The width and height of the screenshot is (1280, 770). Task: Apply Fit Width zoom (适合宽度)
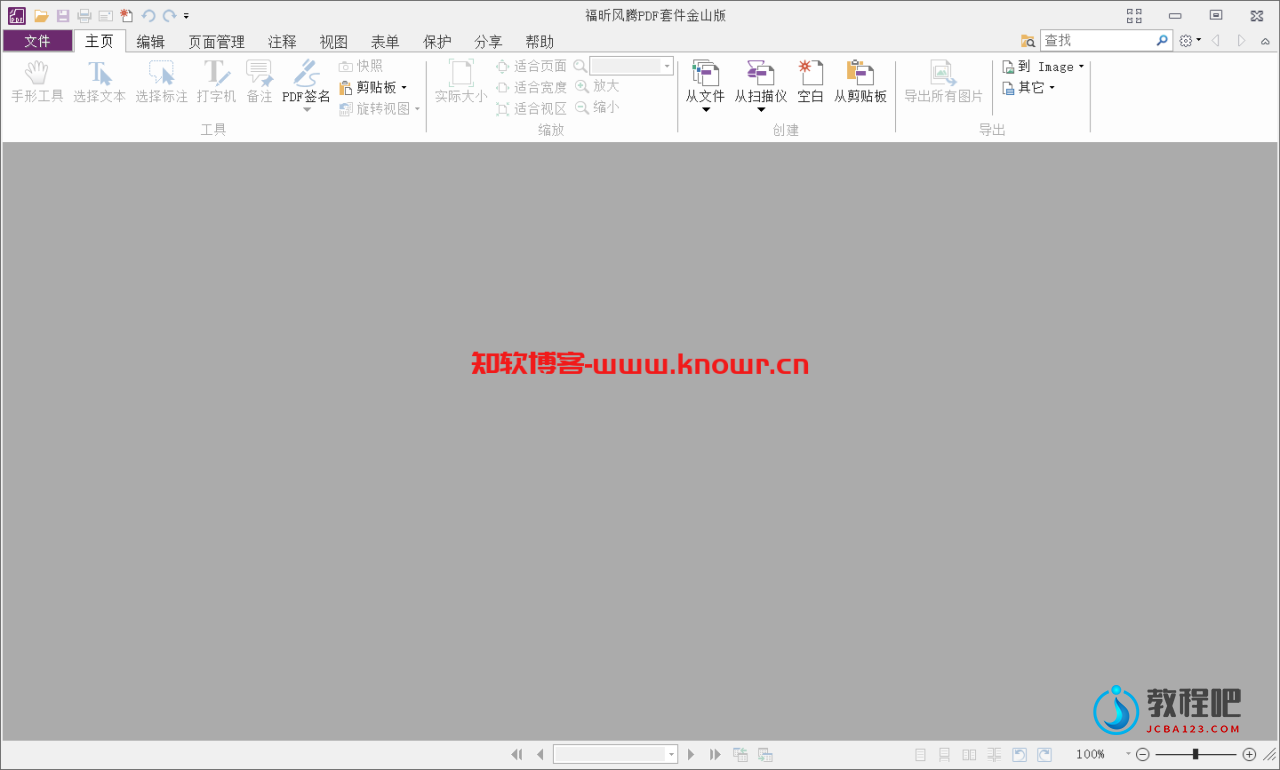click(531, 87)
